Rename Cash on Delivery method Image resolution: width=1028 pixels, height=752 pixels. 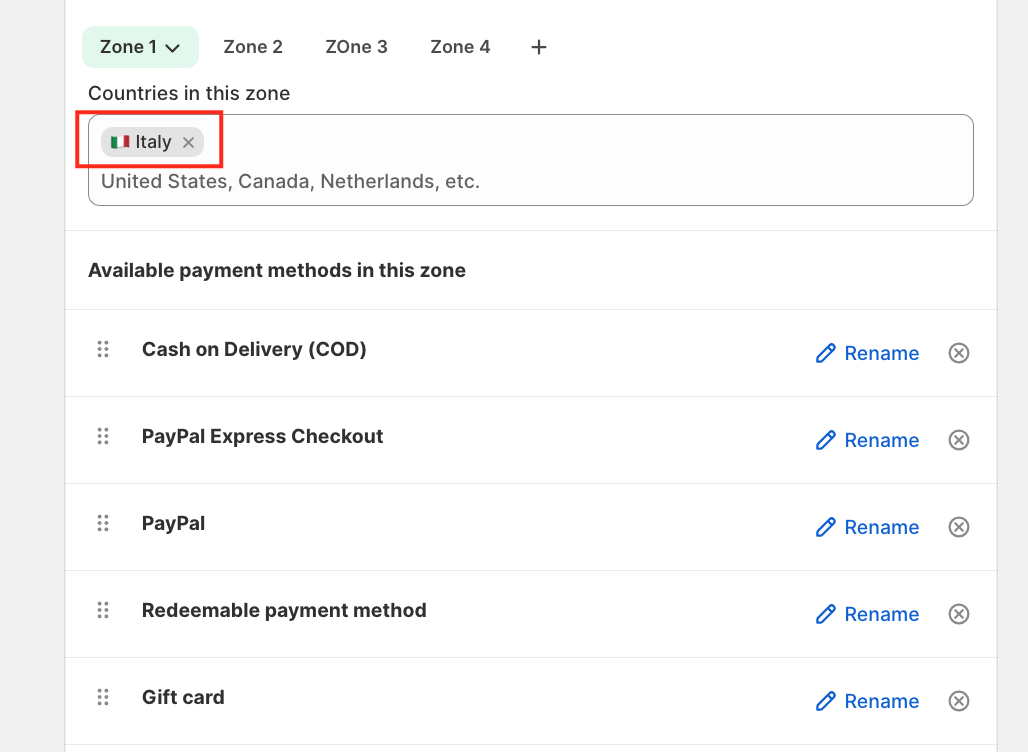[867, 353]
